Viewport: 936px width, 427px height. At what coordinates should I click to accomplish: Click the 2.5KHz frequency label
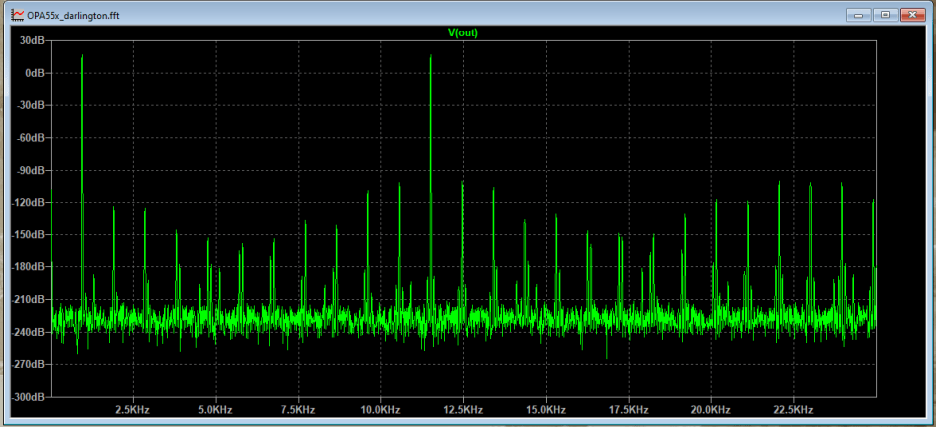(133, 410)
